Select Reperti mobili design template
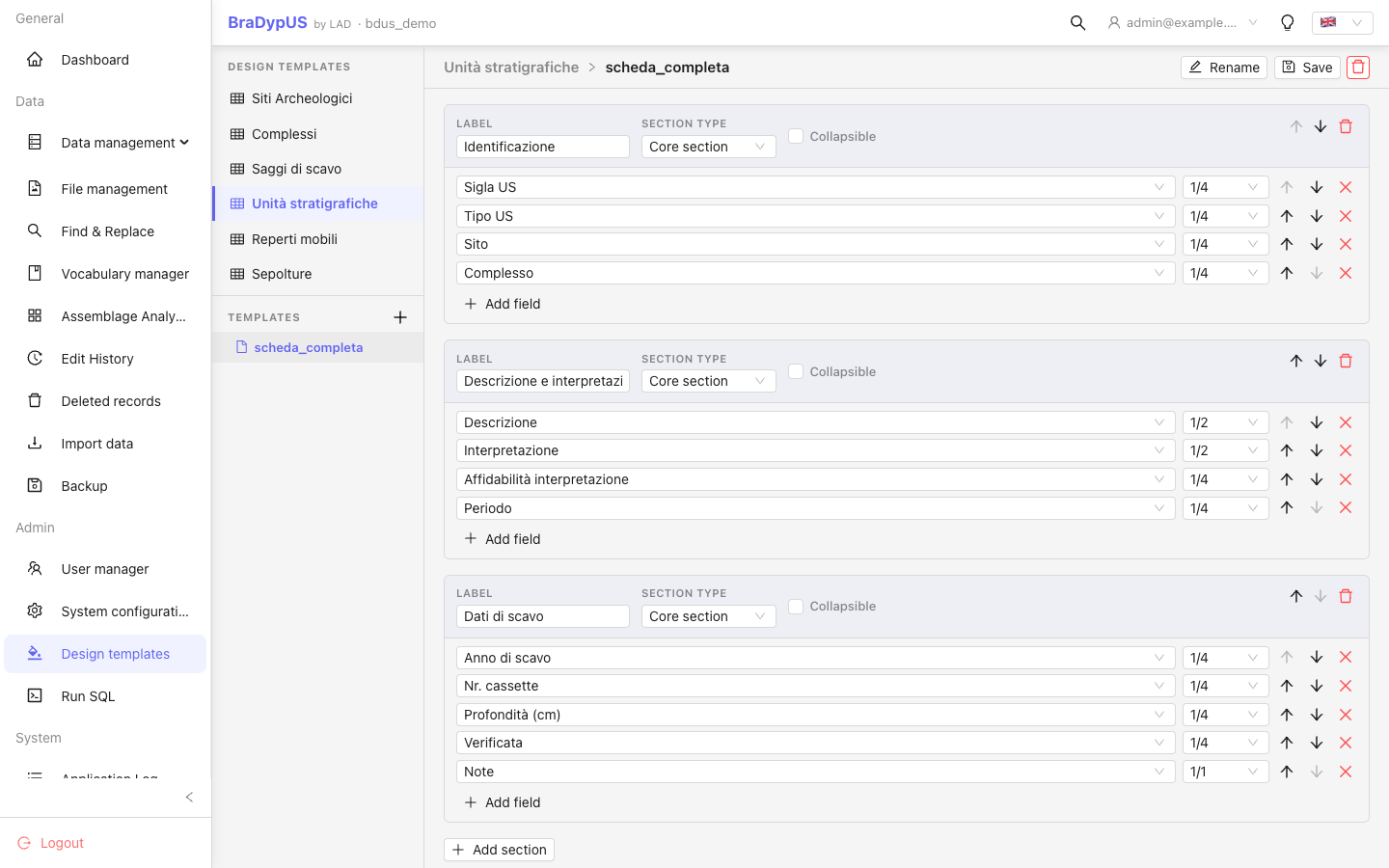1389x868 pixels. pos(318,239)
